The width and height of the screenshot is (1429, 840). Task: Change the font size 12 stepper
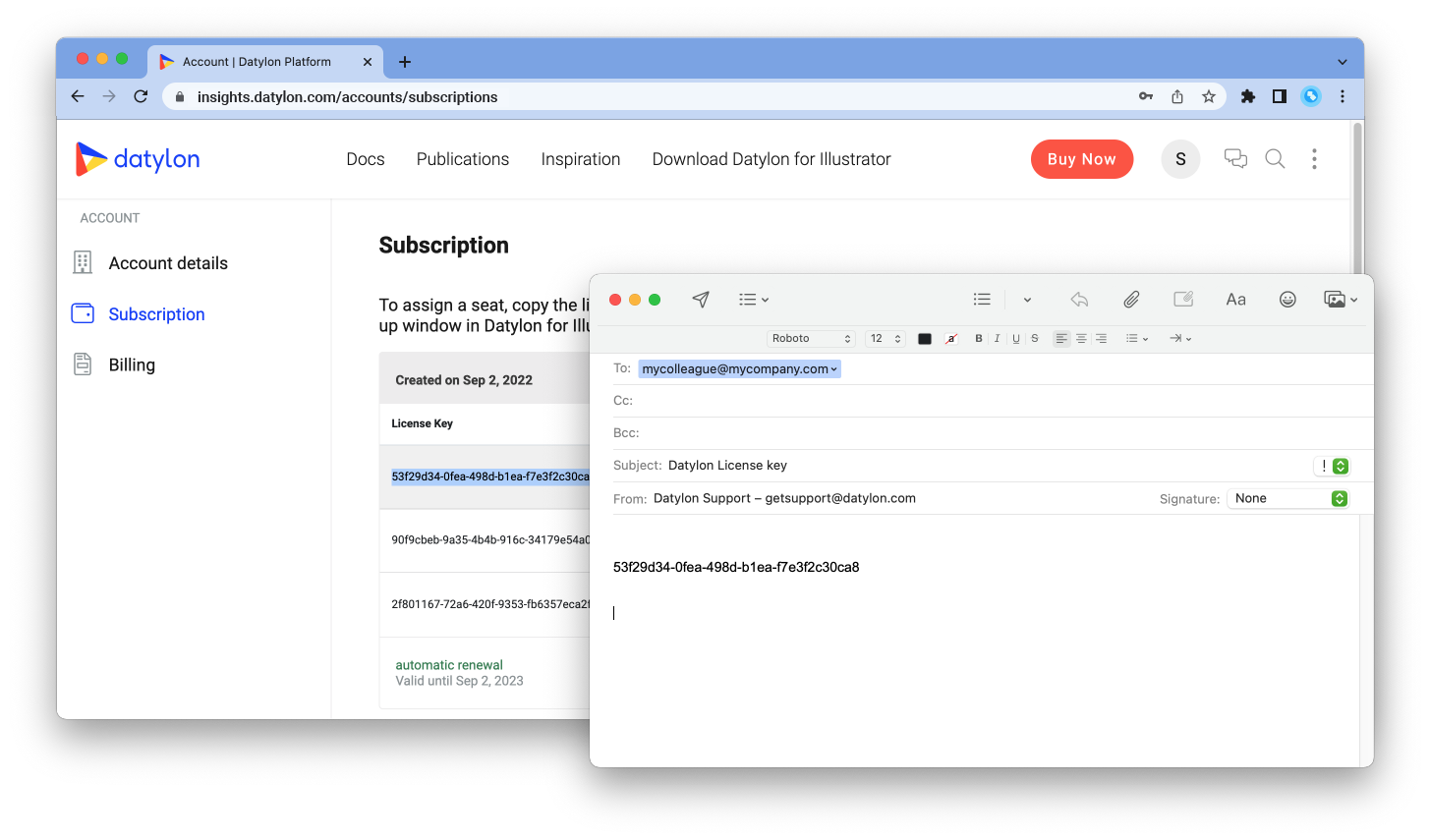[x=886, y=338]
